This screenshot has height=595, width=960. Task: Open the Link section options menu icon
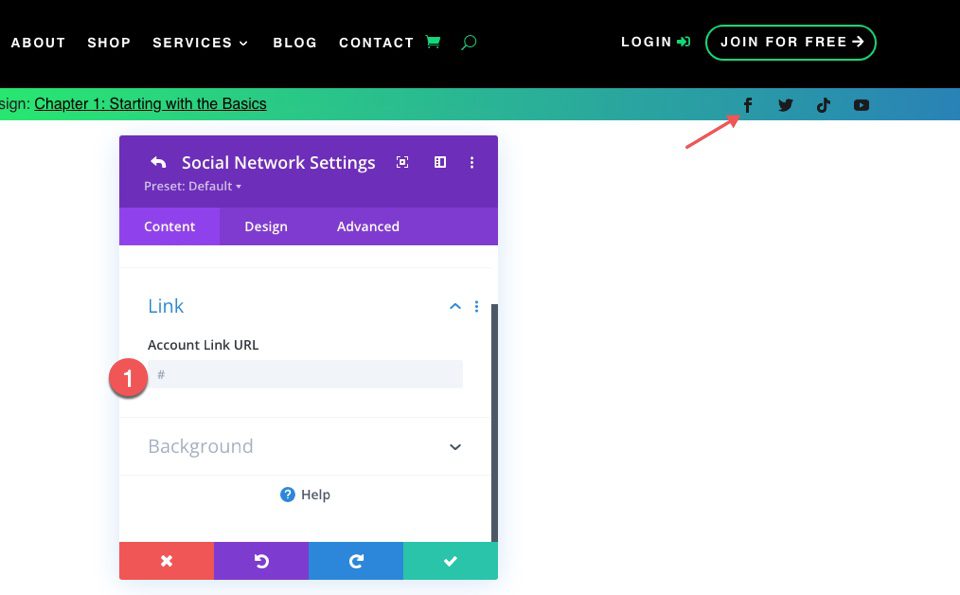pos(476,306)
